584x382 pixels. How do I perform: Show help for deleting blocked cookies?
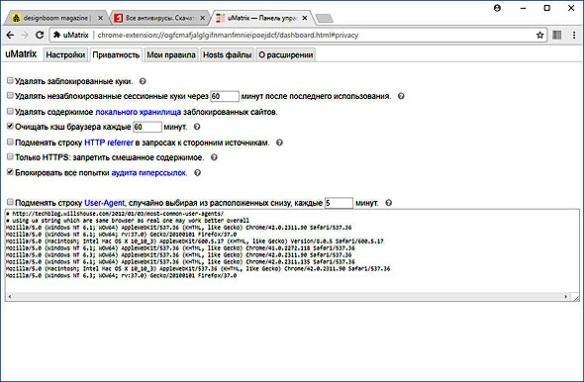click(x=142, y=81)
